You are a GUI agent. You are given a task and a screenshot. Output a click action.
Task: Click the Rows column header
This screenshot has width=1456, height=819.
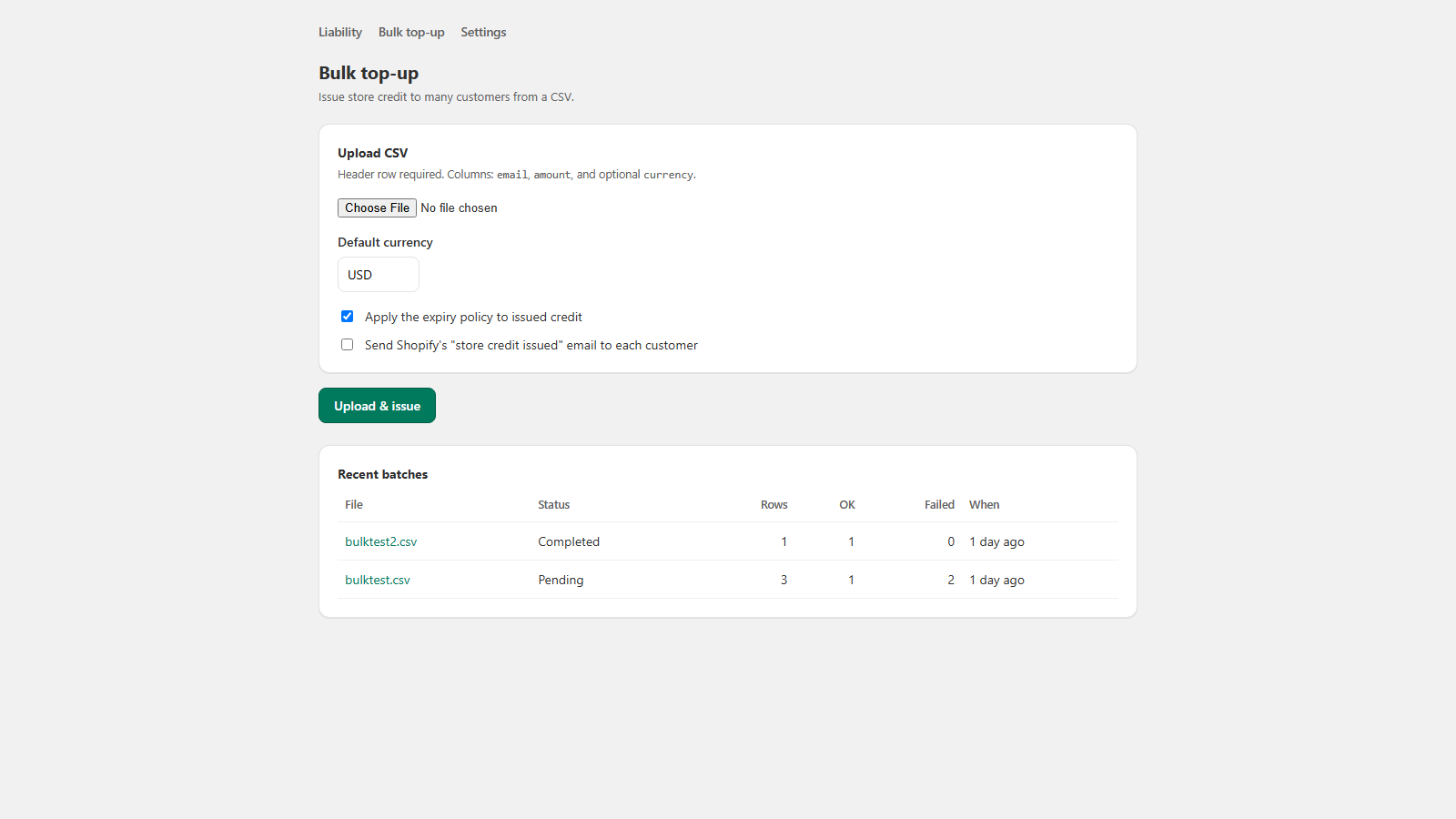774,504
